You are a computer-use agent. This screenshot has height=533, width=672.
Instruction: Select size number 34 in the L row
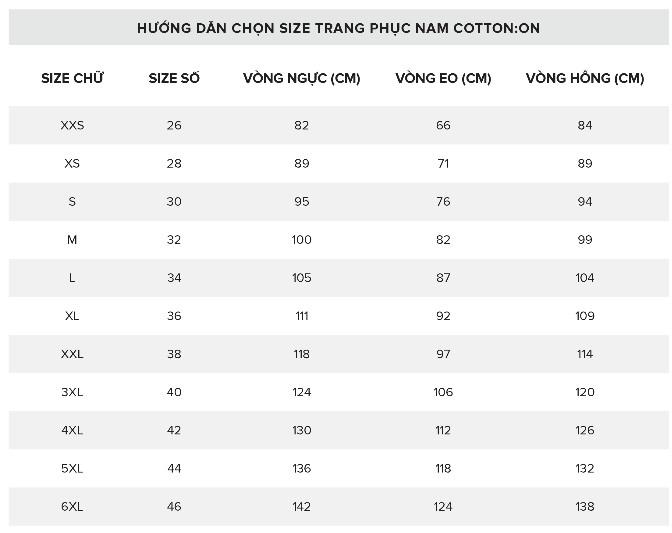pos(174,278)
